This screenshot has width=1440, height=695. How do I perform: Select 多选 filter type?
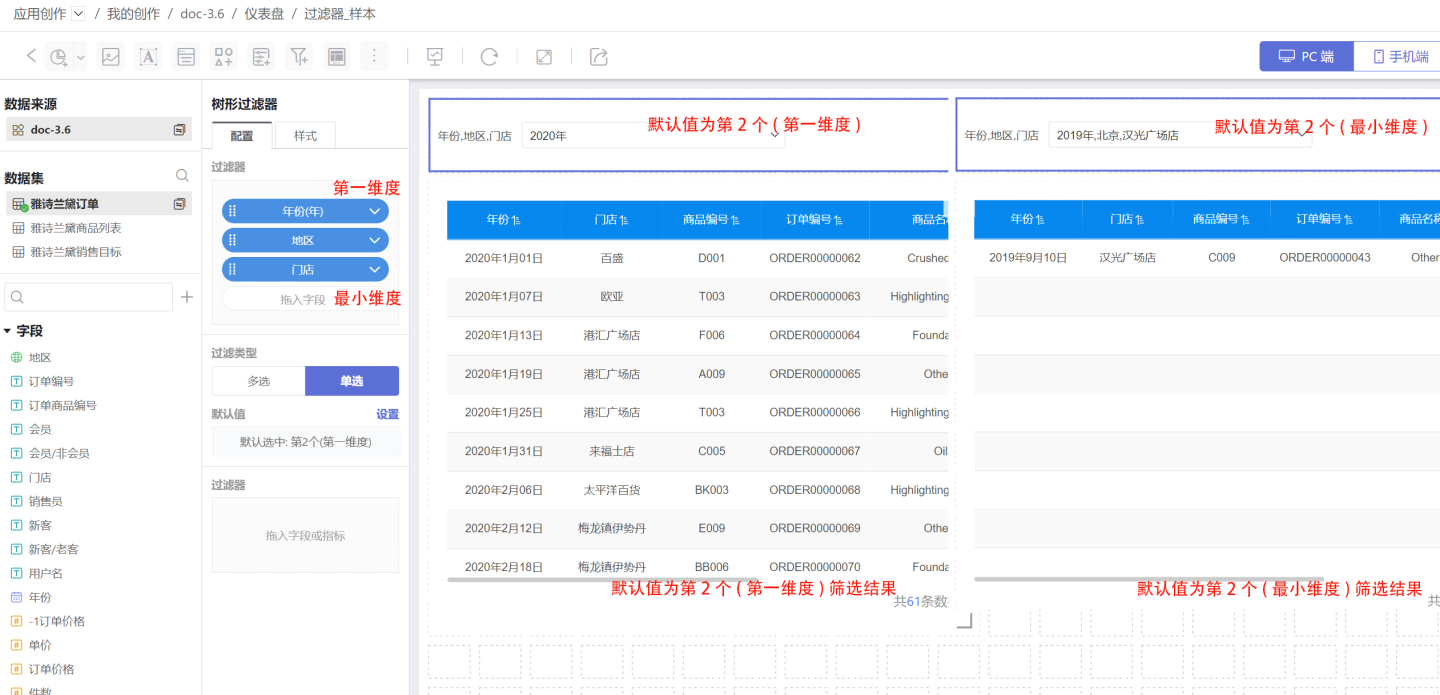click(258, 381)
